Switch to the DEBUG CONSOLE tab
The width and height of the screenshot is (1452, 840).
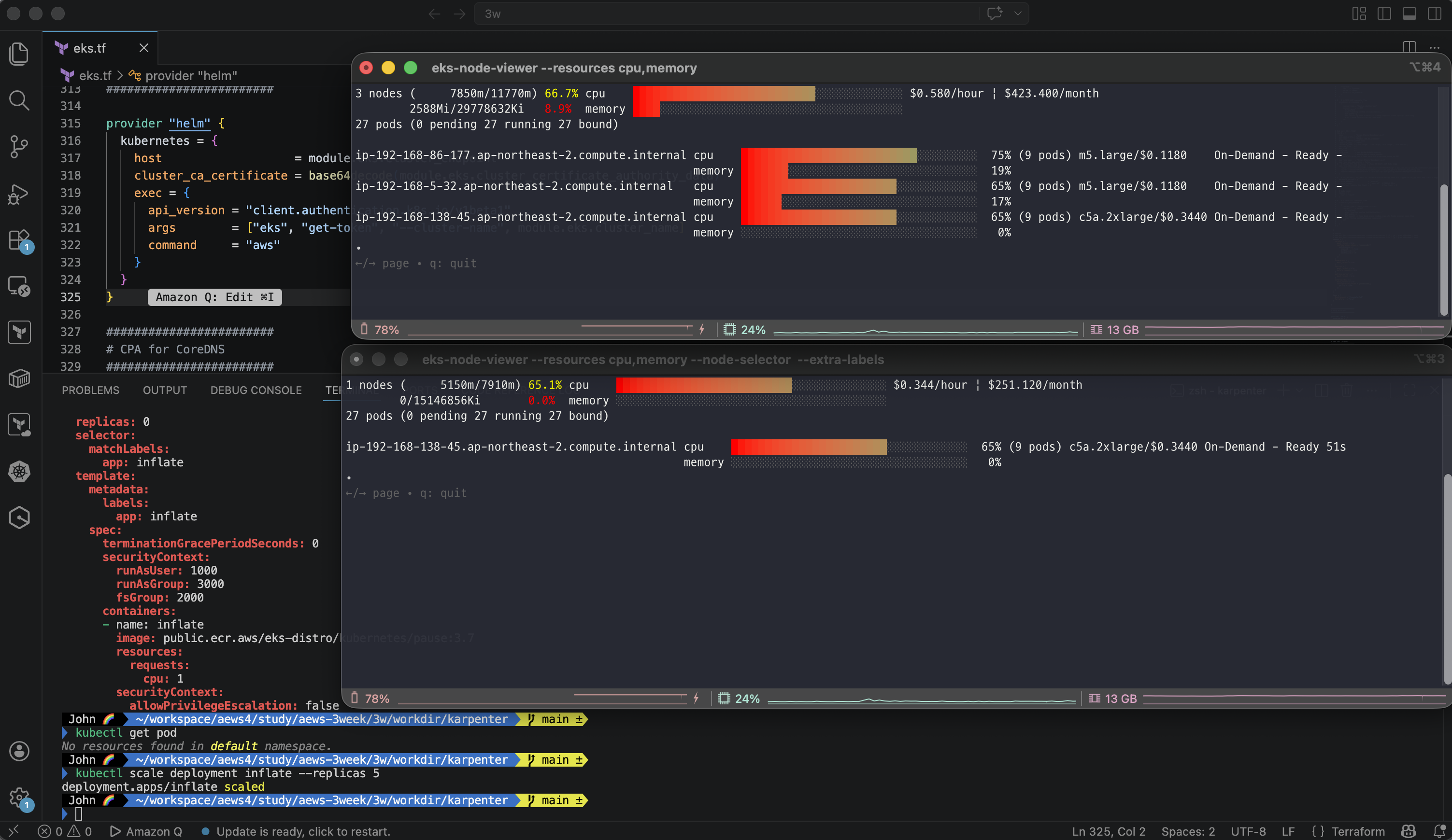pos(256,390)
